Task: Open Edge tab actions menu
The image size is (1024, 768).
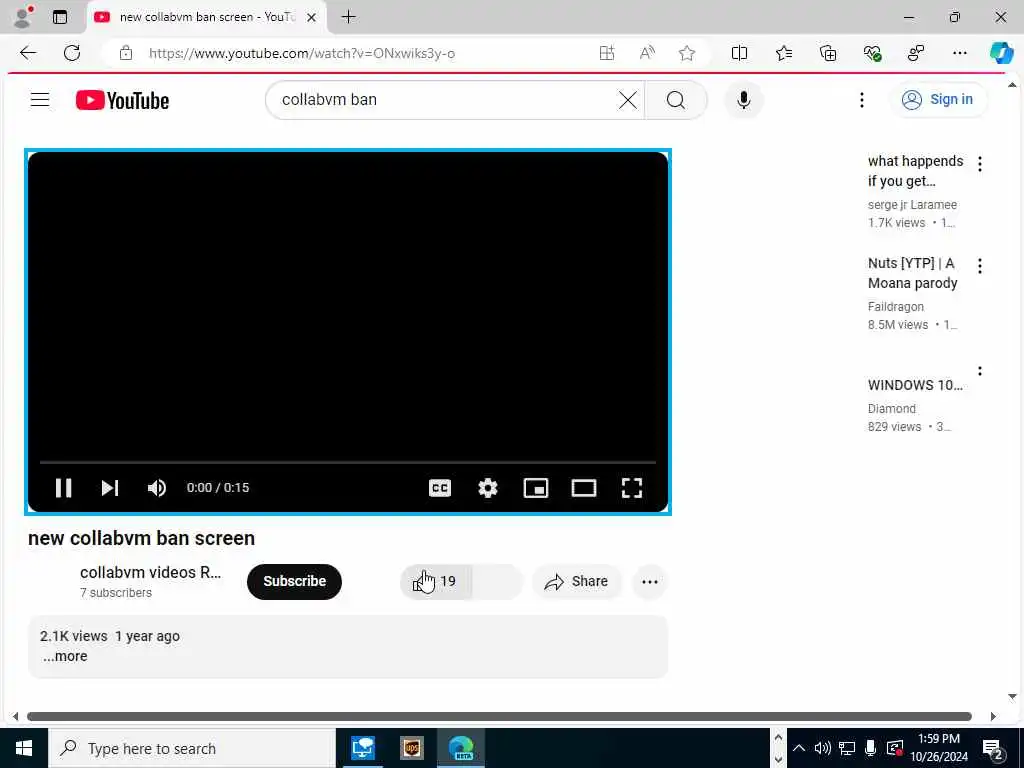Action: 60,17
